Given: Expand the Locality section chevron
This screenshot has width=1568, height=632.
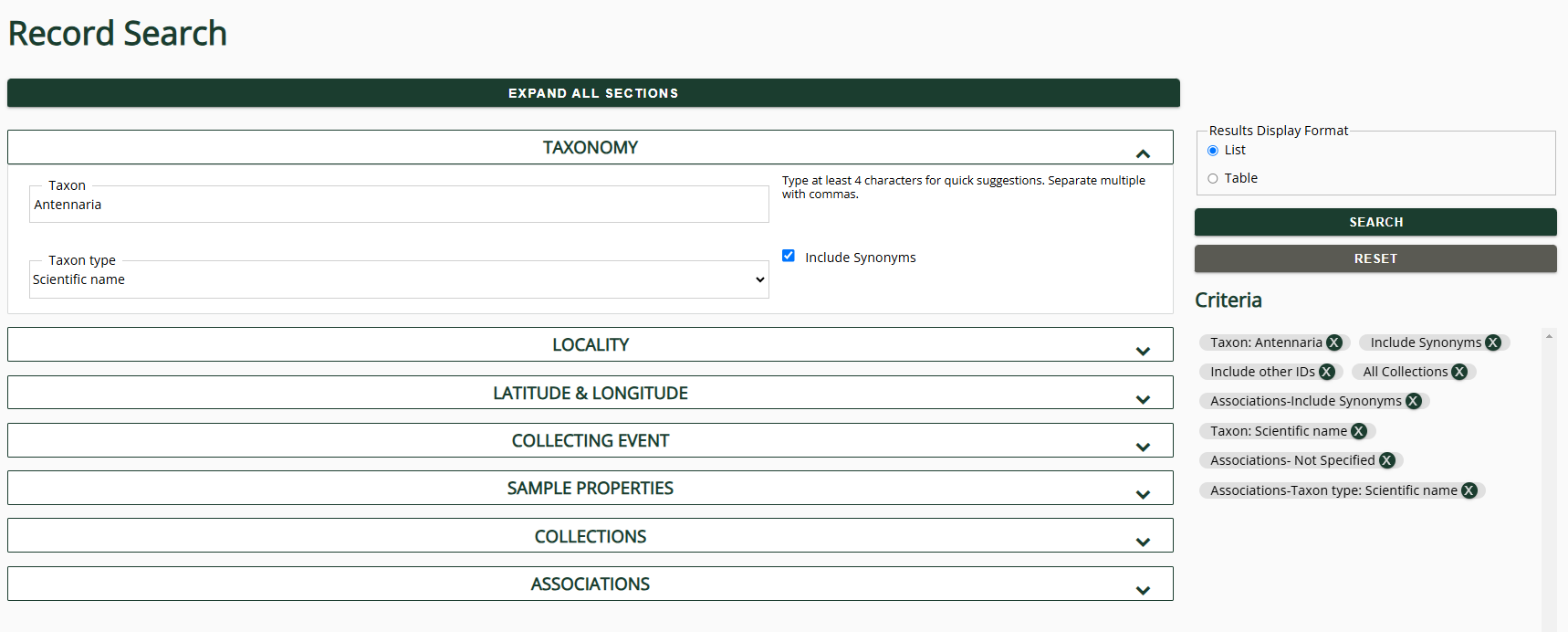Looking at the screenshot, I should pyautogui.click(x=1143, y=352).
